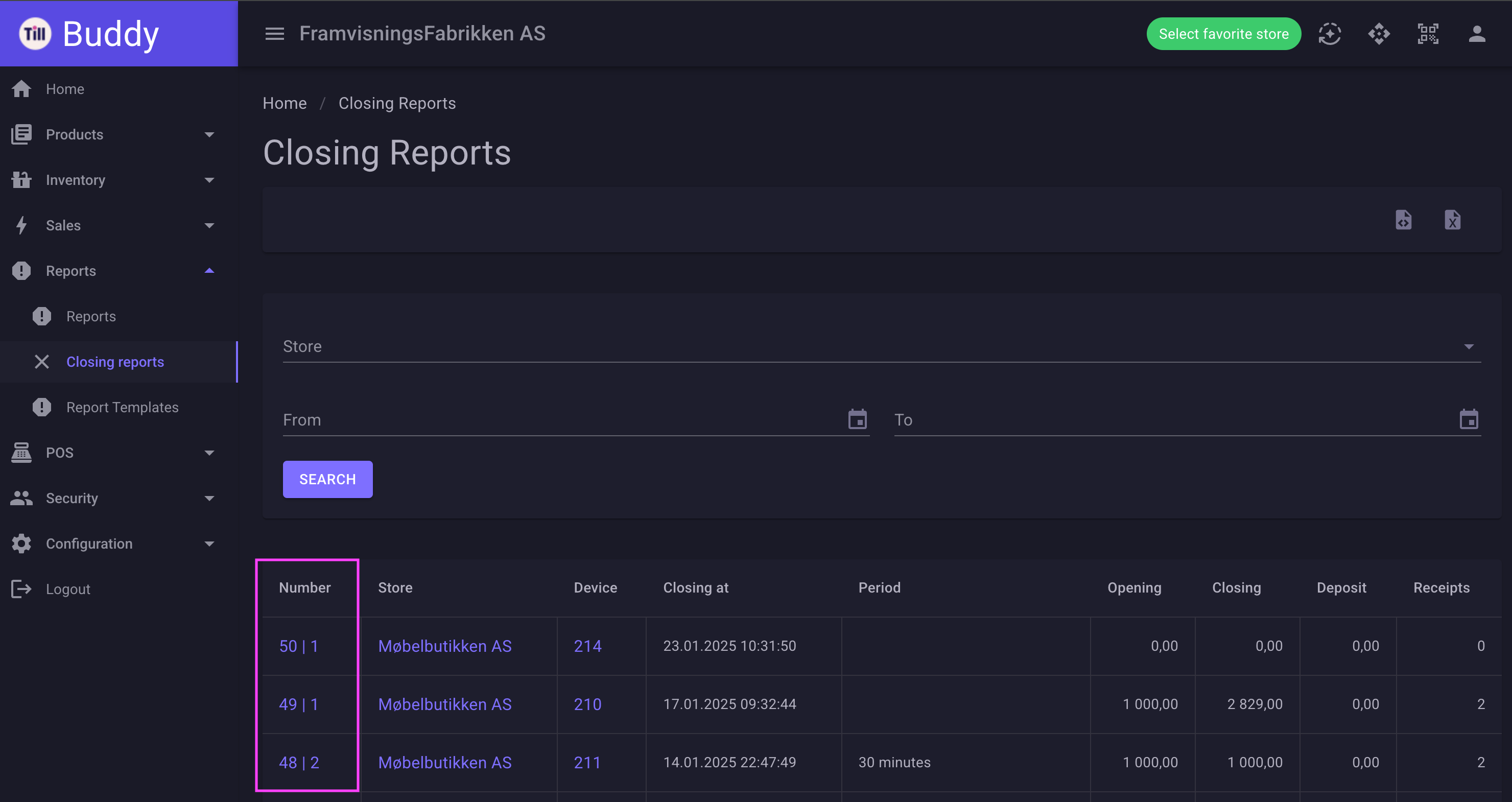Open the QR code scanner icon
Screen dimensions: 1512x802
point(1428,34)
